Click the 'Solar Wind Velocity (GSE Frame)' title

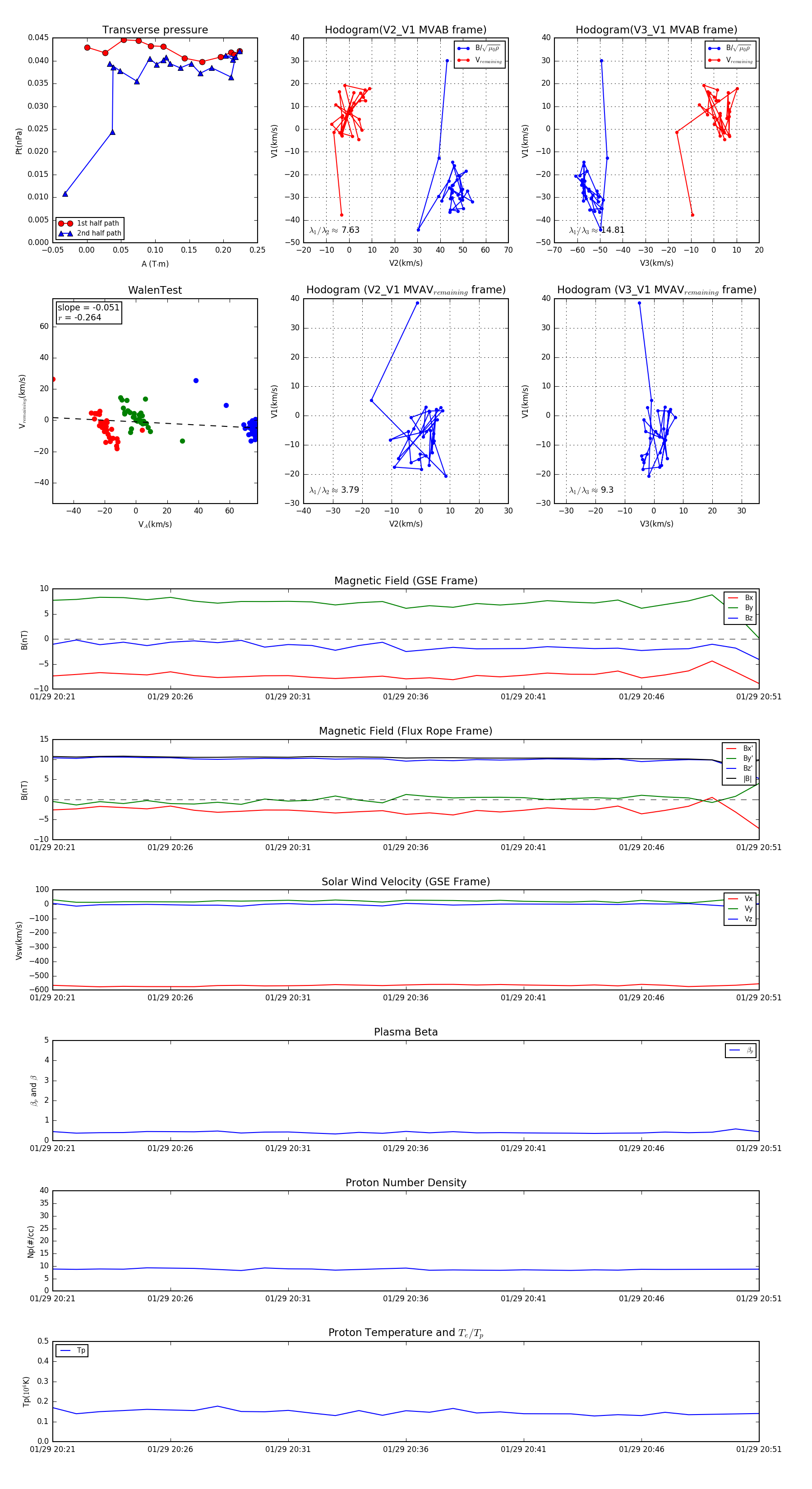[x=406, y=882]
